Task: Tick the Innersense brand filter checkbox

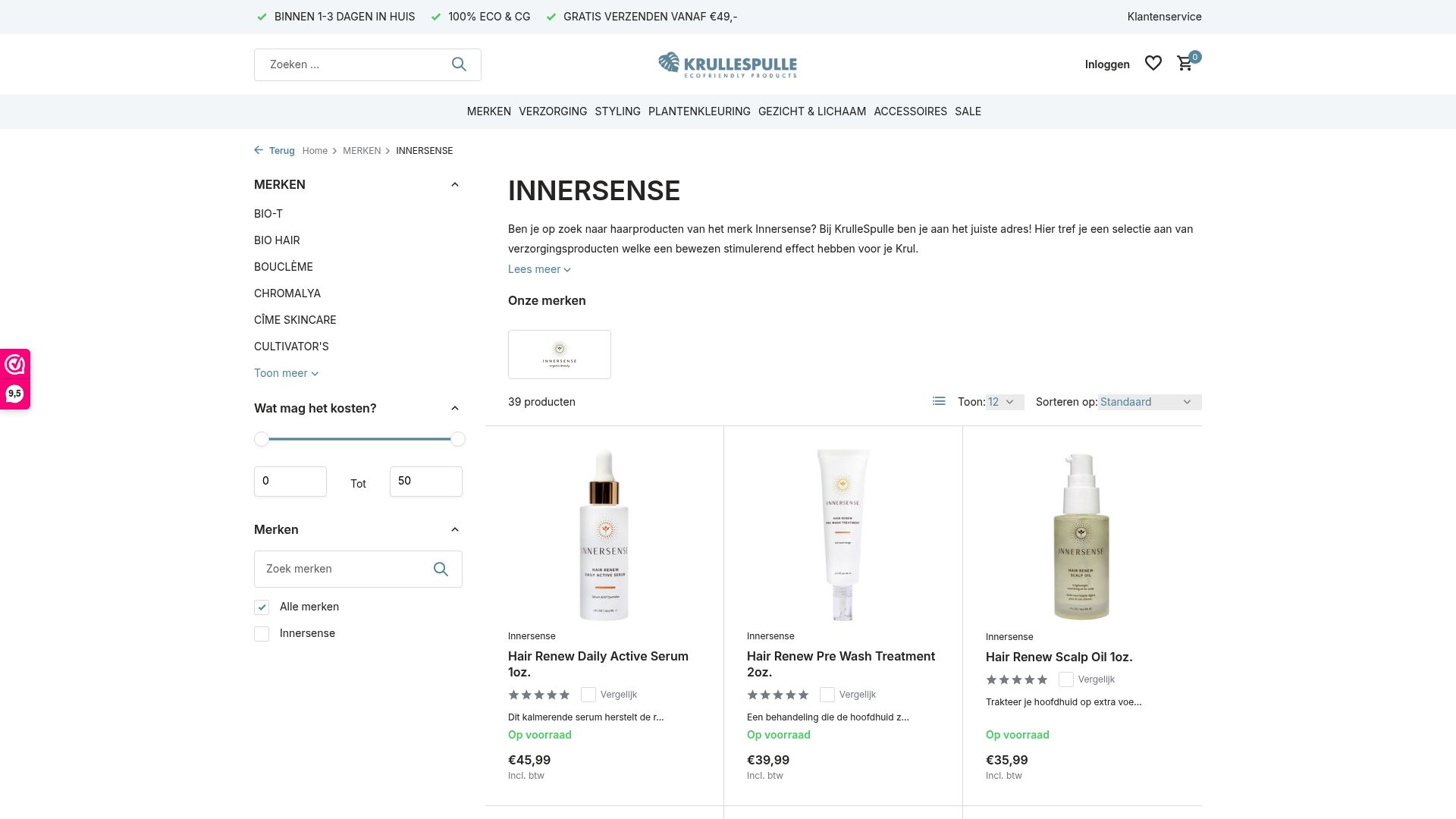Action: (262, 634)
